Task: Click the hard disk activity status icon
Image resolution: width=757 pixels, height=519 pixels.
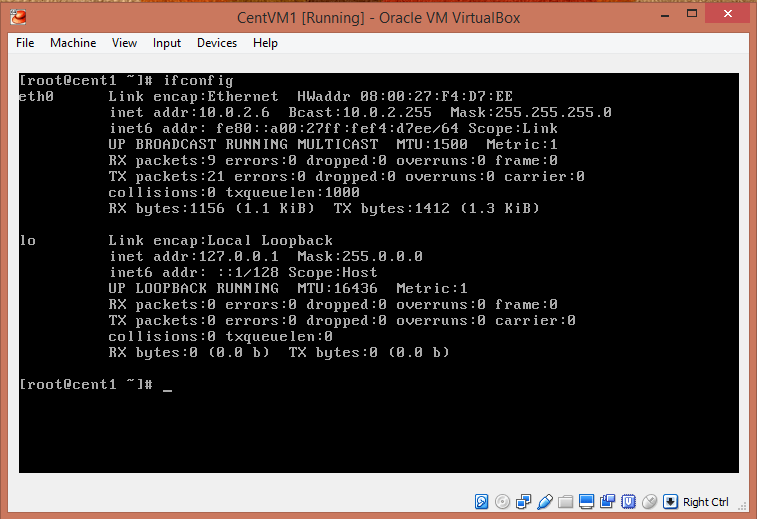Action: pos(482,501)
